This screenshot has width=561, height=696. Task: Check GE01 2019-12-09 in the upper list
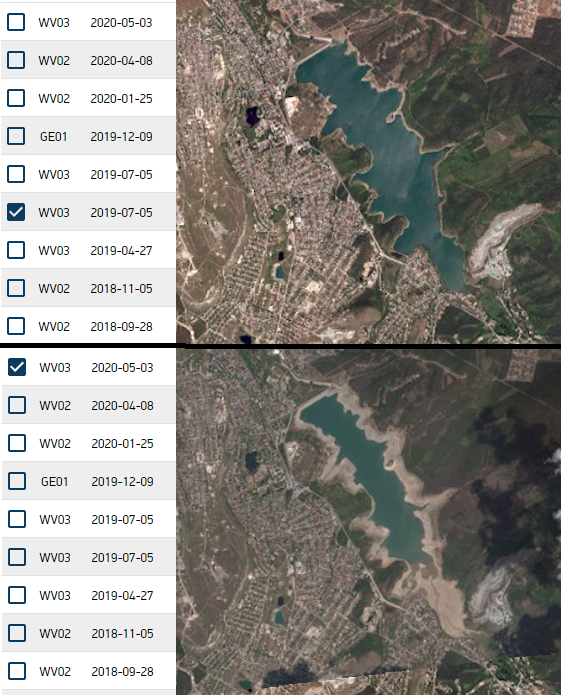16,136
